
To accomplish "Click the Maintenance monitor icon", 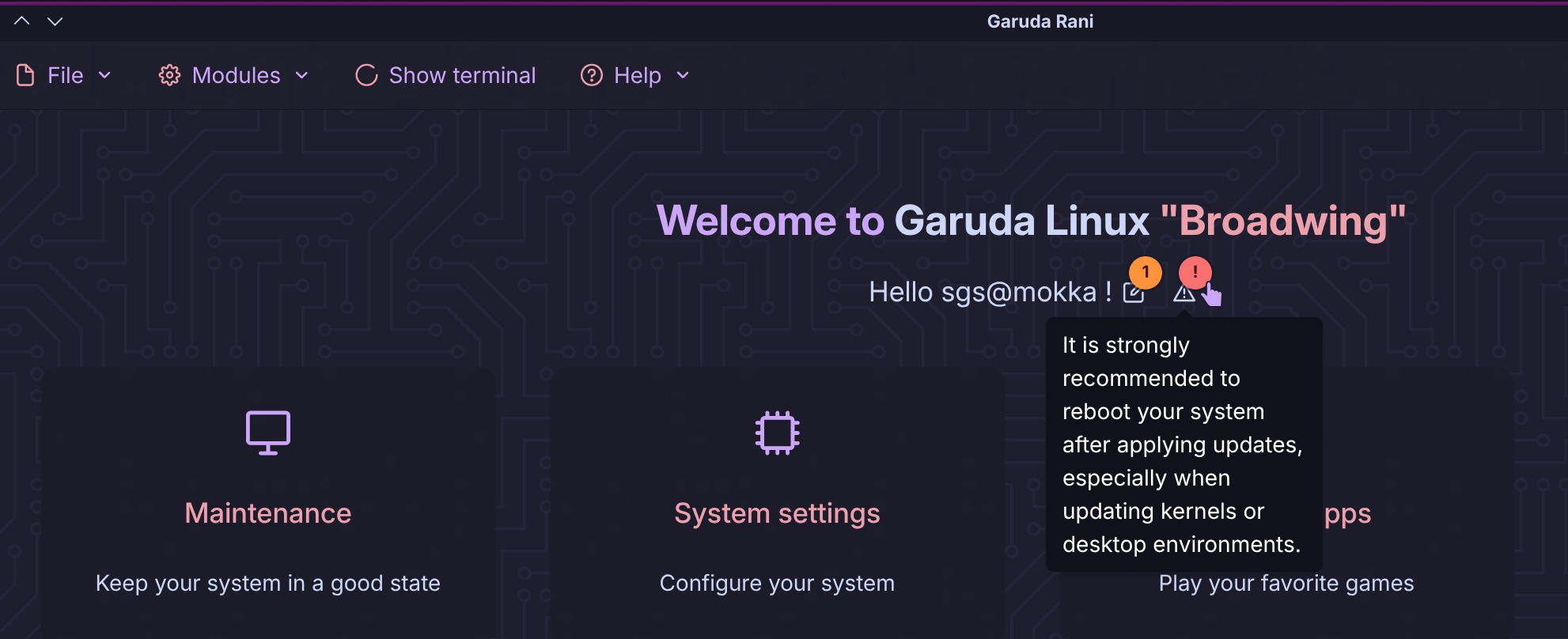I will point(268,433).
